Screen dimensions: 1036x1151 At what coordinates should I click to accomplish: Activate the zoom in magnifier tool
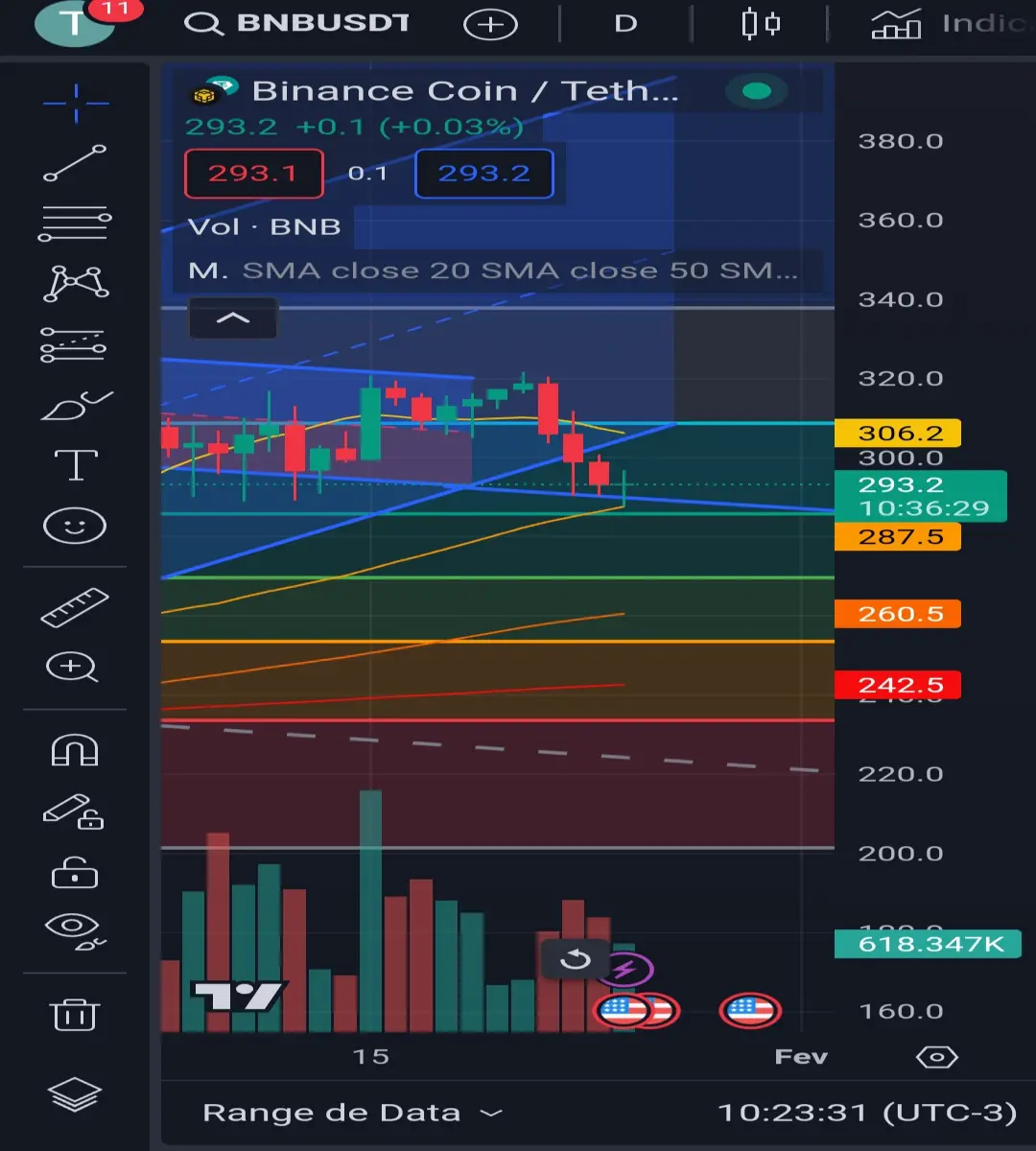(x=73, y=668)
